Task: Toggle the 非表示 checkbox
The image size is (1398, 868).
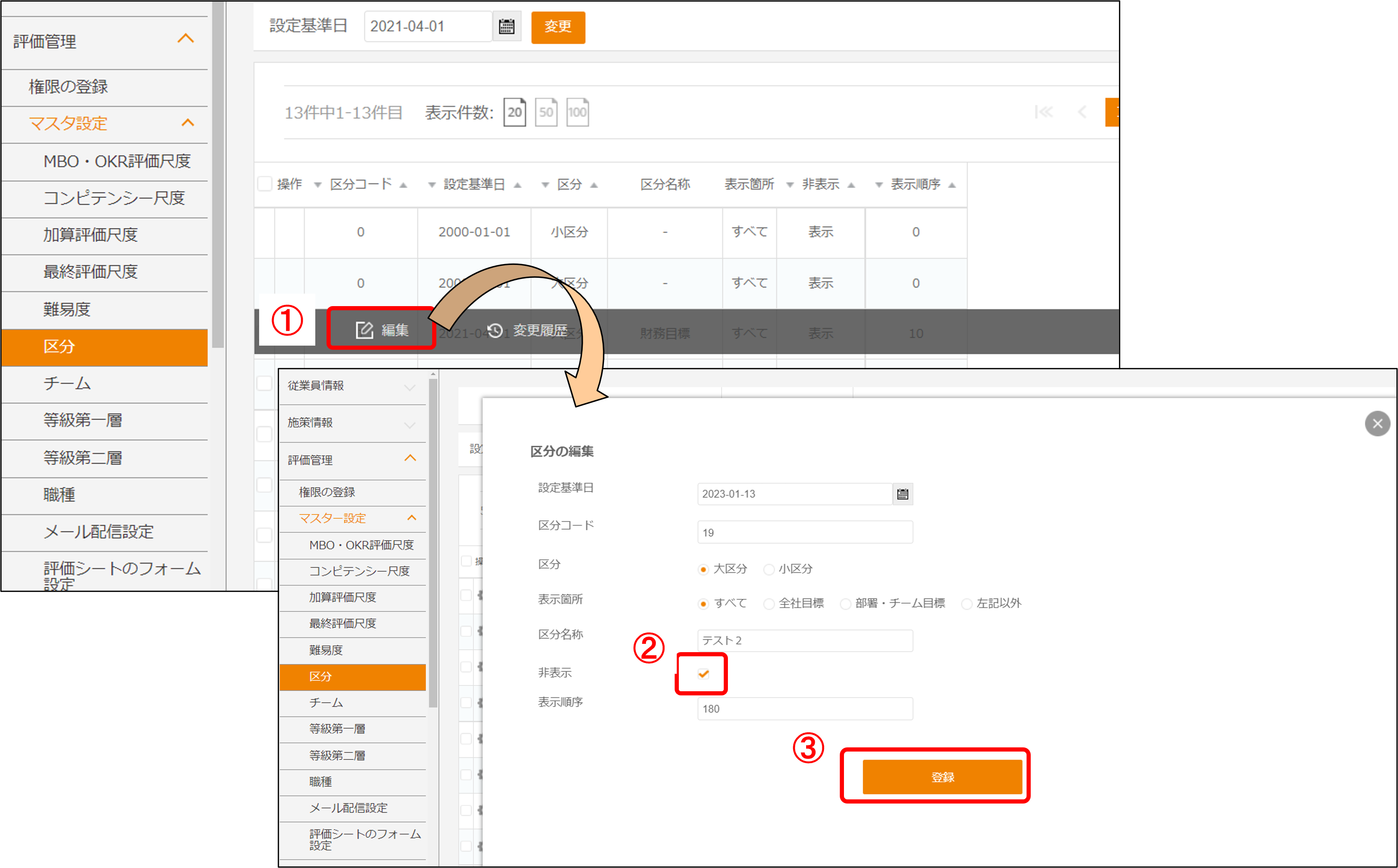Action: tap(703, 673)
